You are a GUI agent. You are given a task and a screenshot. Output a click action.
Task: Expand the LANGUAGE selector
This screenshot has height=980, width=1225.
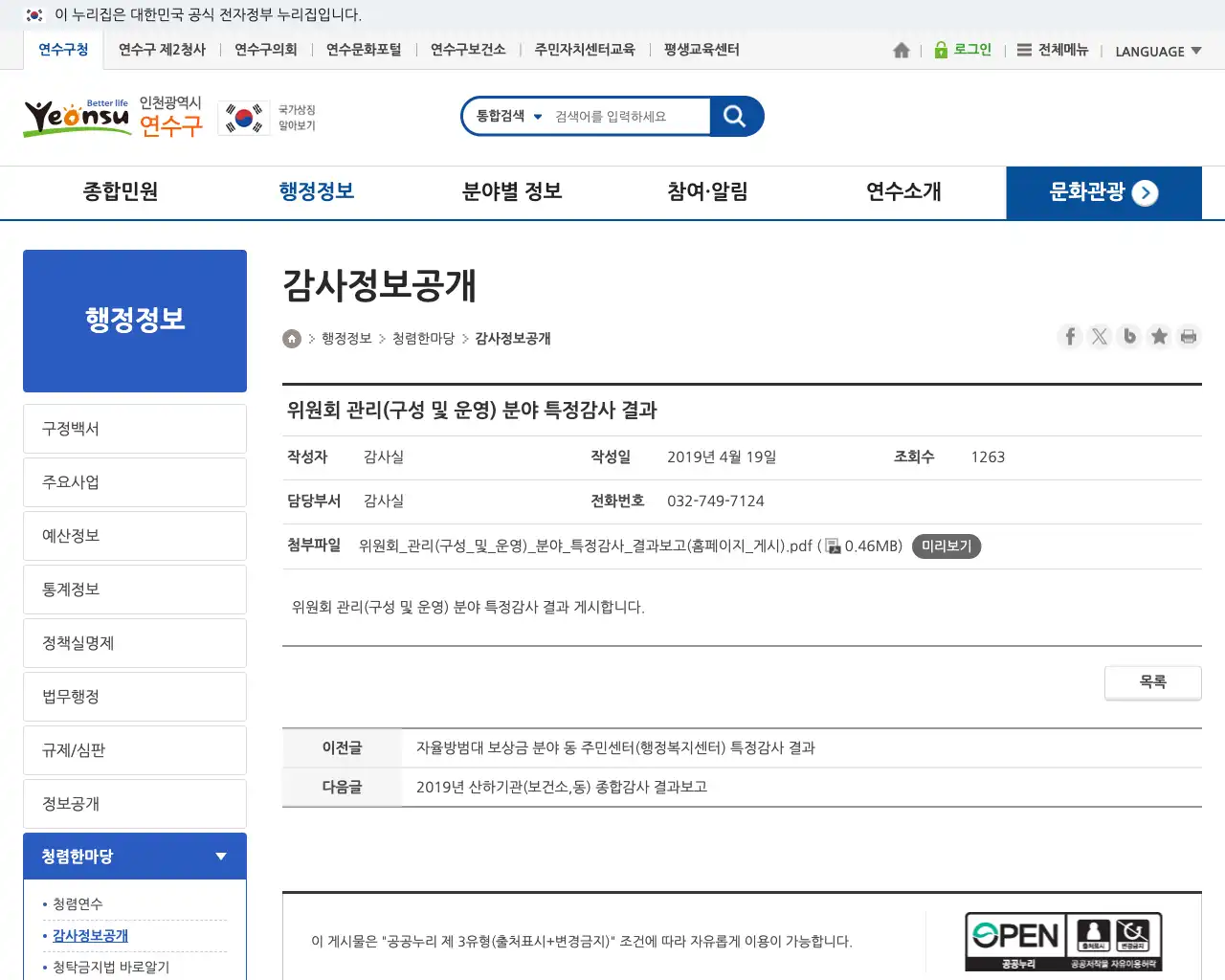[x=1158, y=52]
